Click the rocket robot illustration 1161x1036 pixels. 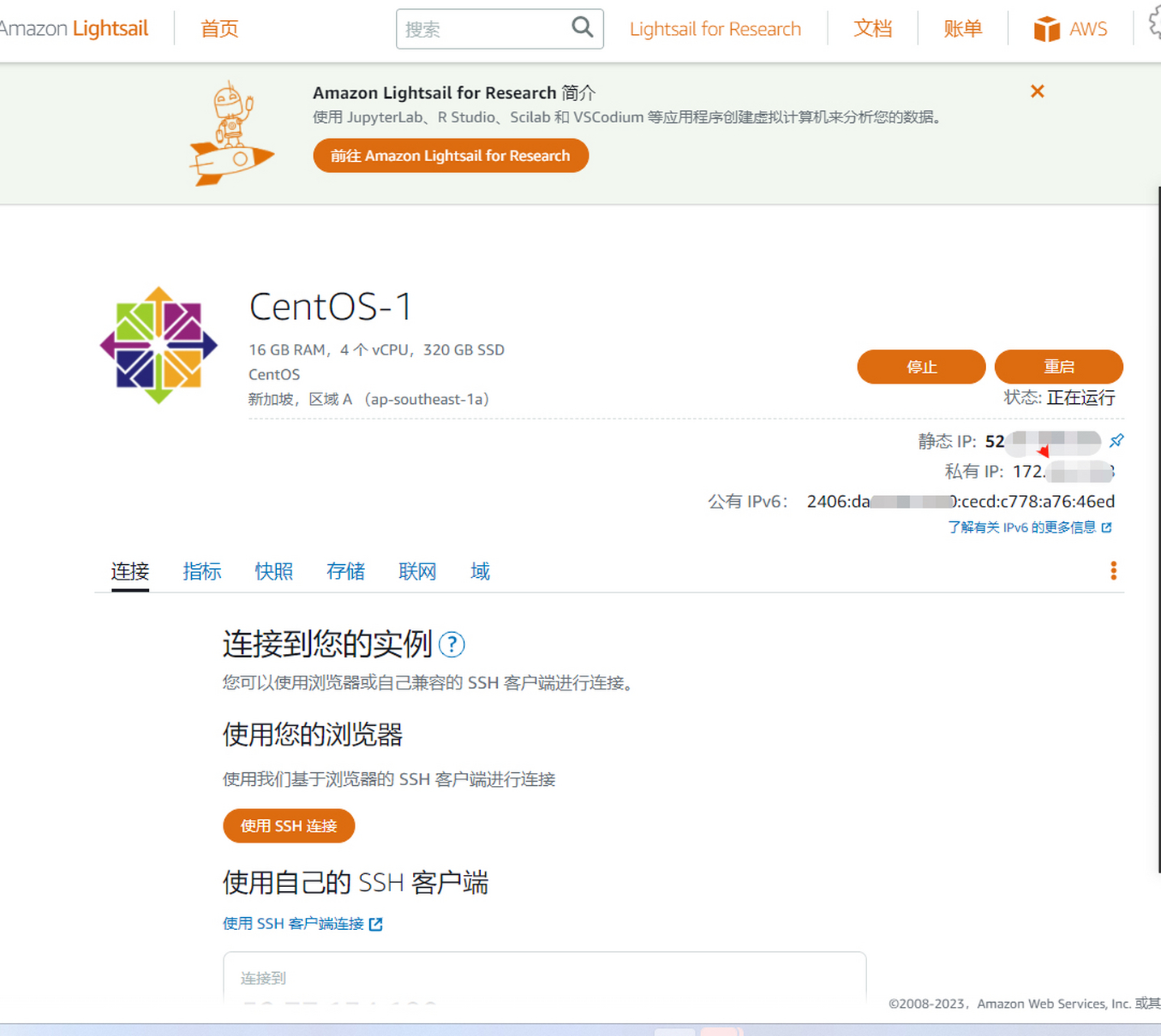232,134
